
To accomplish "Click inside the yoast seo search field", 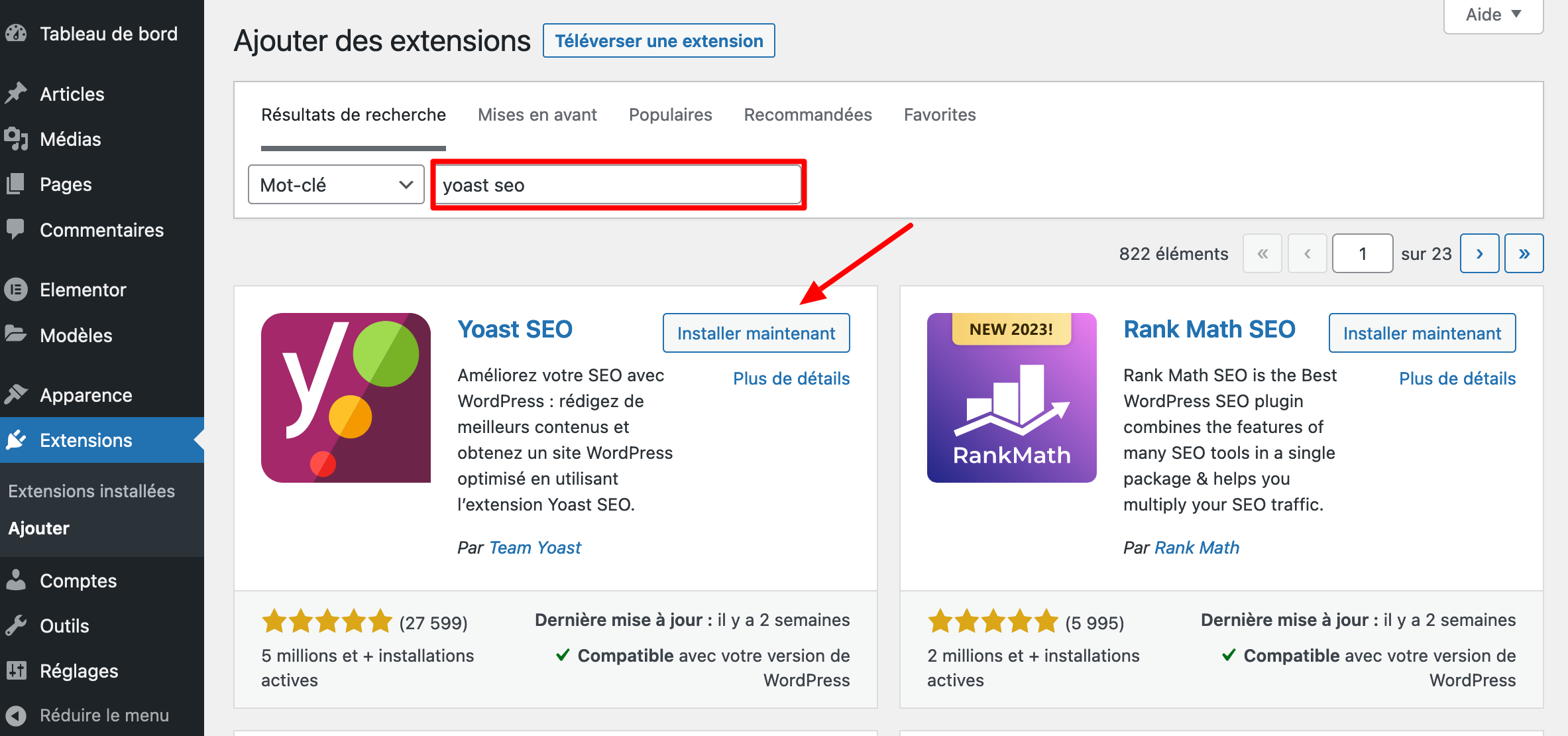I will pos(618,184).
